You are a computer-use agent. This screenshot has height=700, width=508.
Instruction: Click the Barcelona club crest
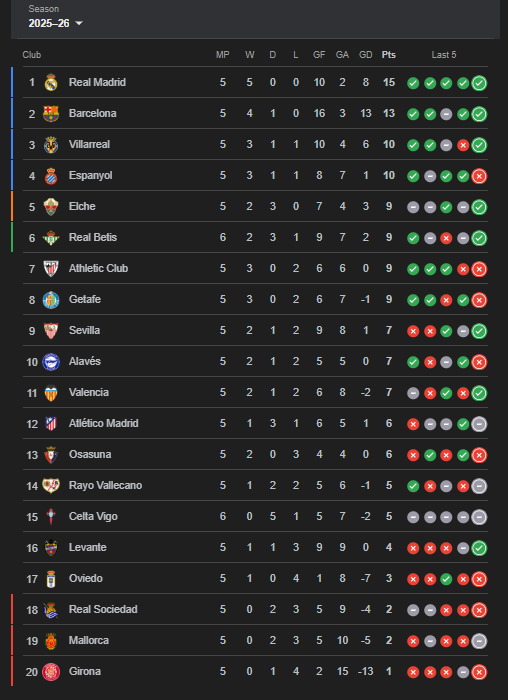click(51, 113)
